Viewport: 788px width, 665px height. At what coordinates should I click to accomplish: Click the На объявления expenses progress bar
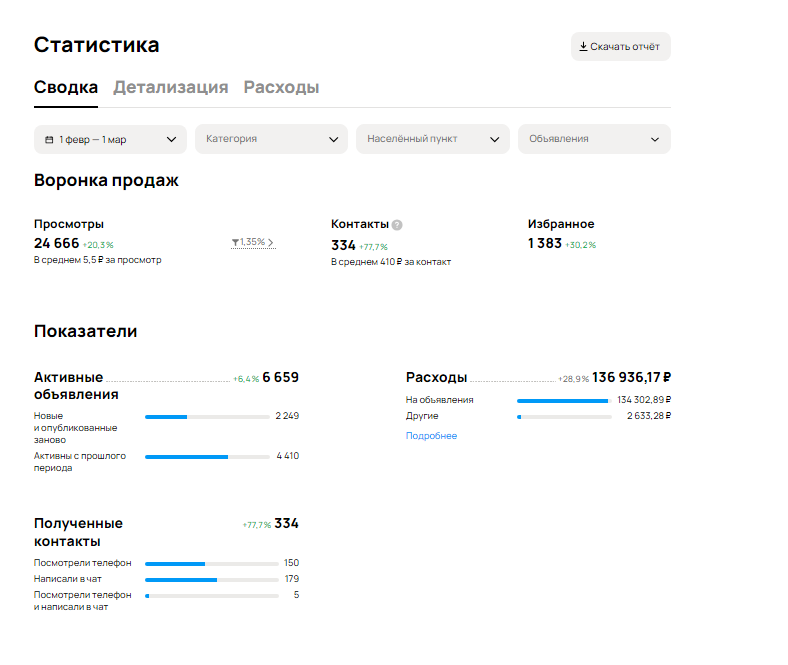(x=563, y=400)
